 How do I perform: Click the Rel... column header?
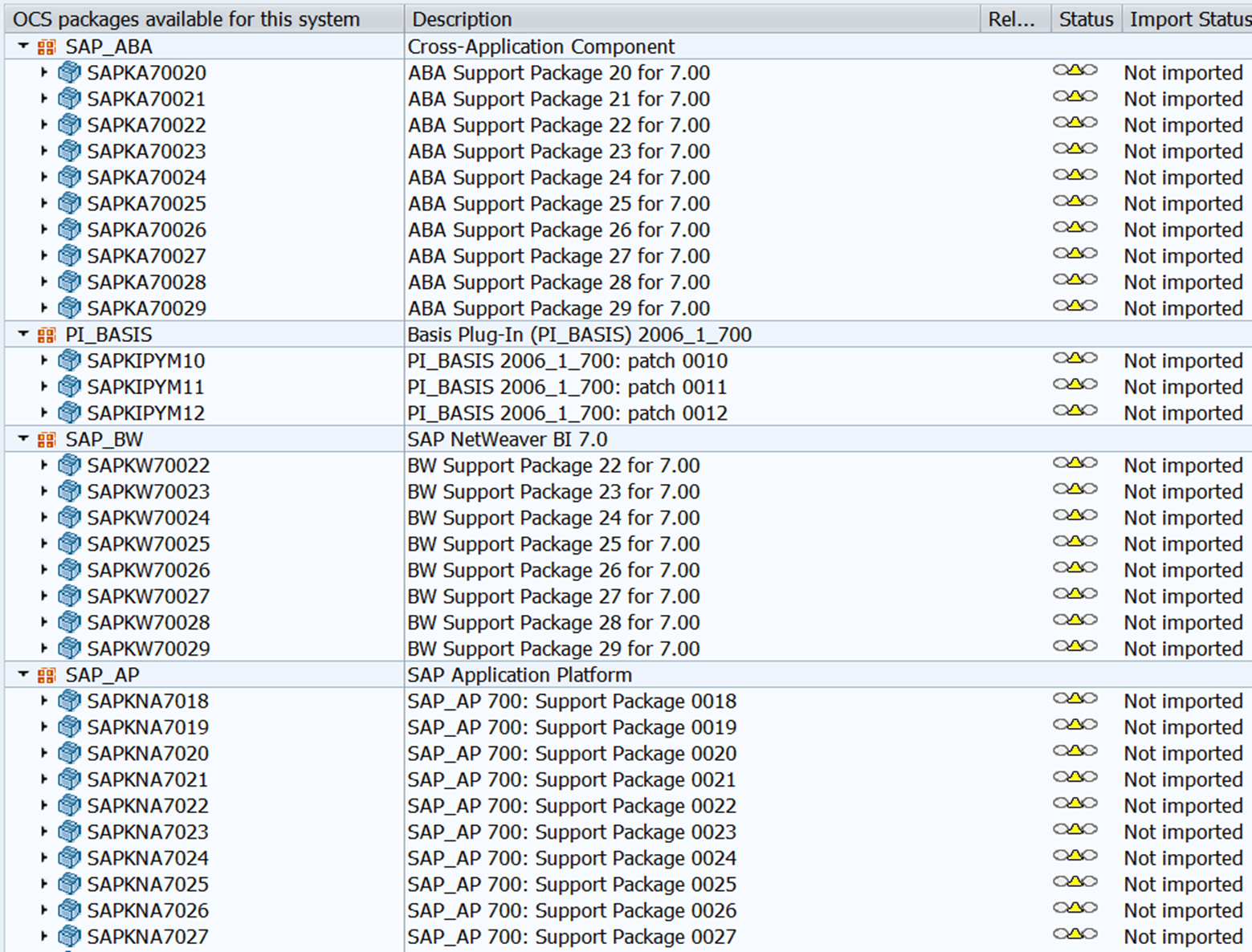[x=1016, y=18]
